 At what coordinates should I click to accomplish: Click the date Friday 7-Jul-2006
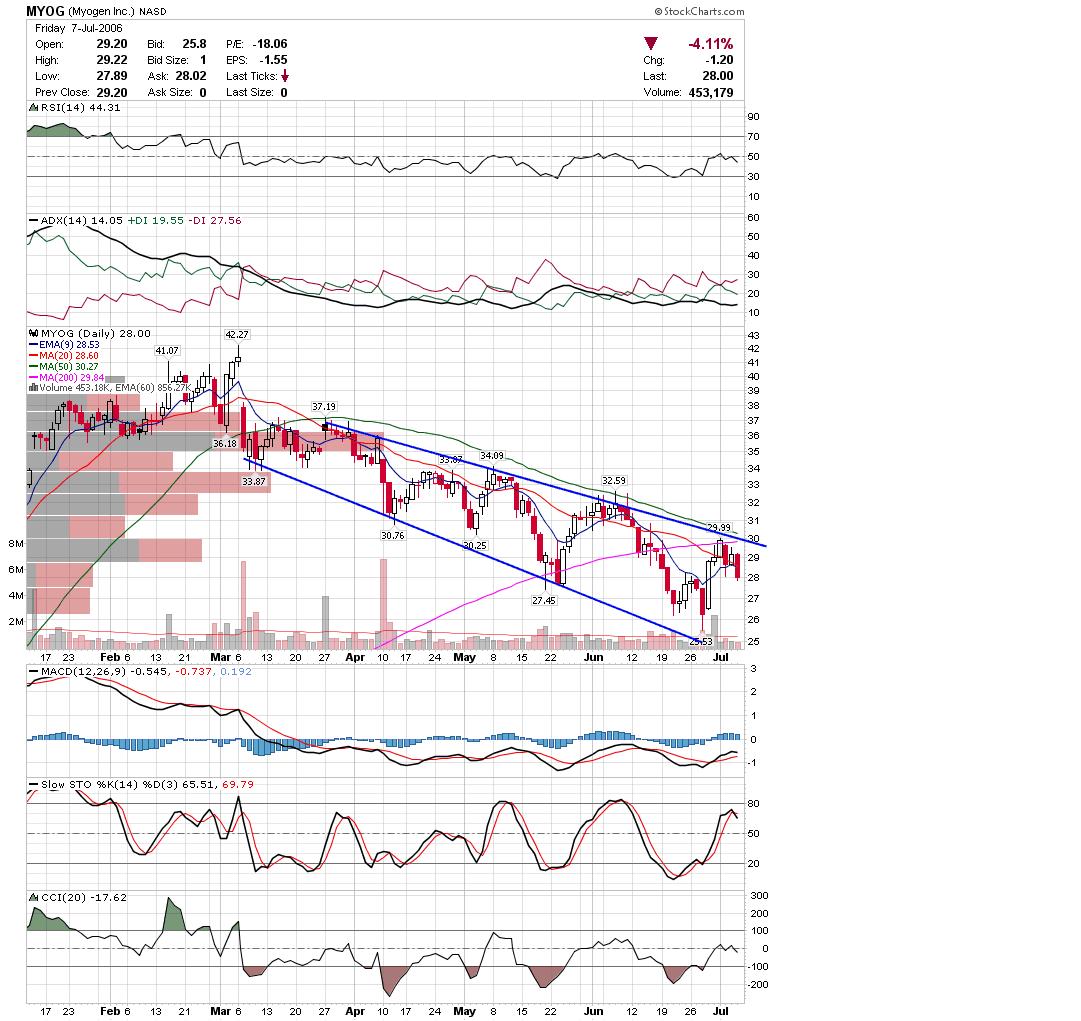point(79,28)
